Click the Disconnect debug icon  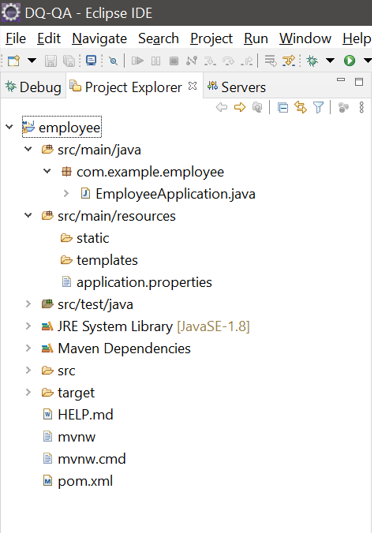click(x=191, y=61)
